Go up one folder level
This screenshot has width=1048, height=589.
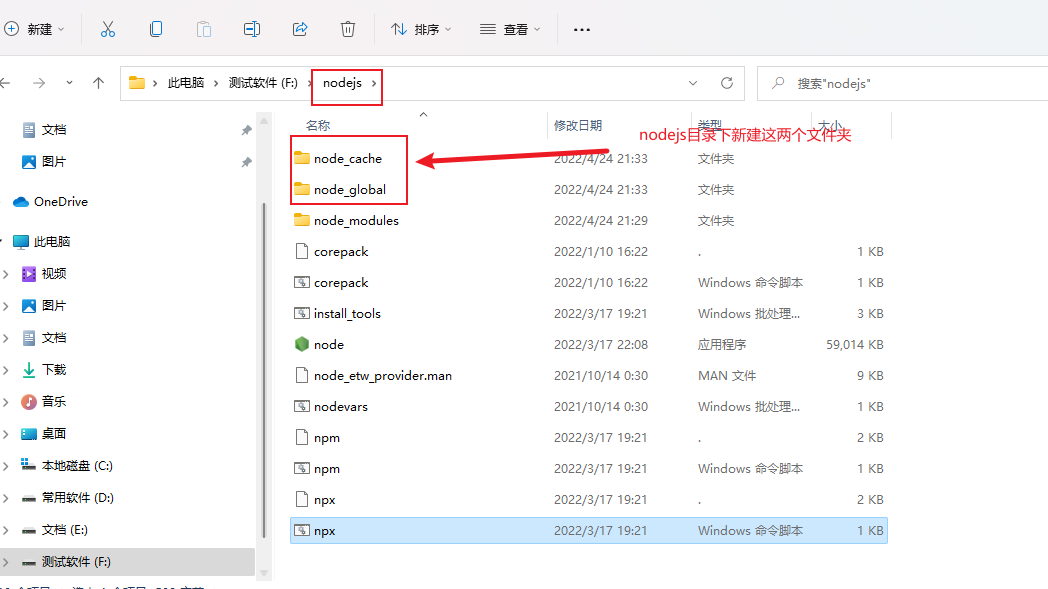coord(98,83)
